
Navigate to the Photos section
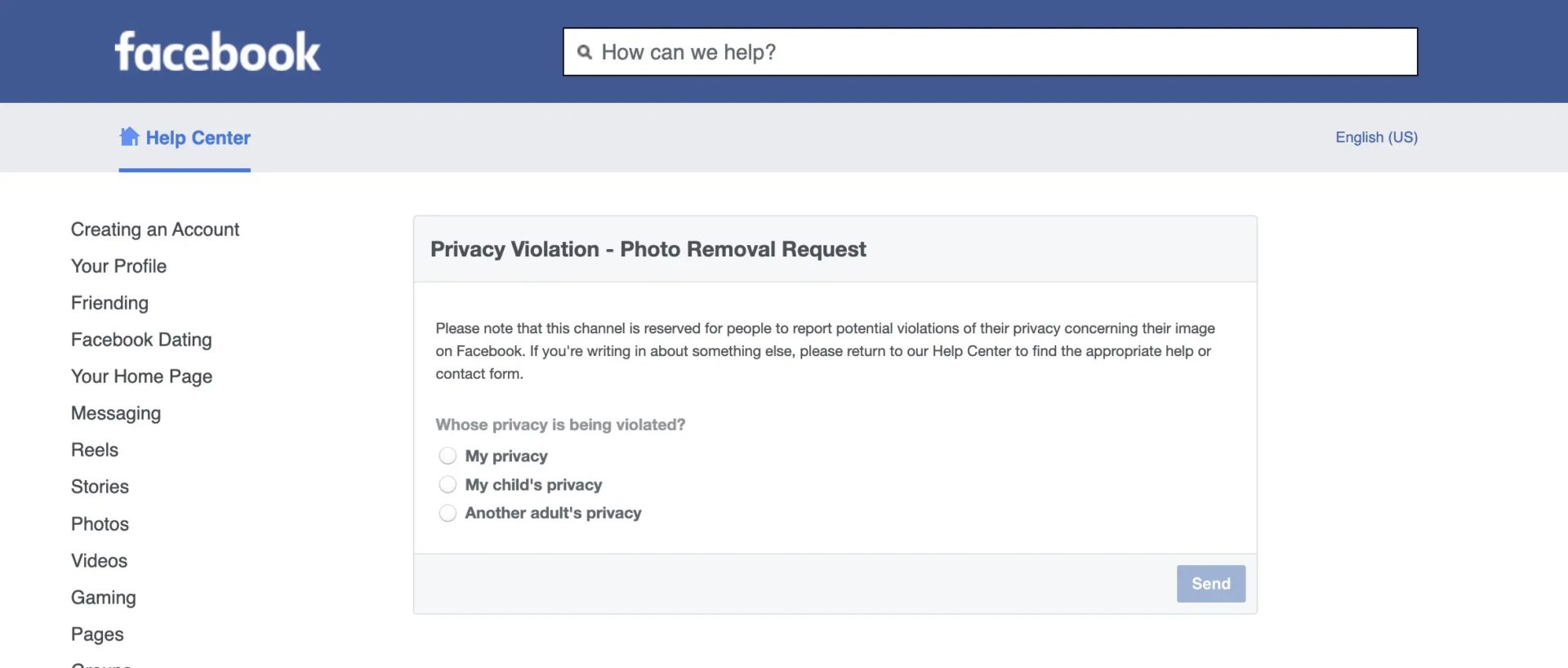tap(100, 523)
